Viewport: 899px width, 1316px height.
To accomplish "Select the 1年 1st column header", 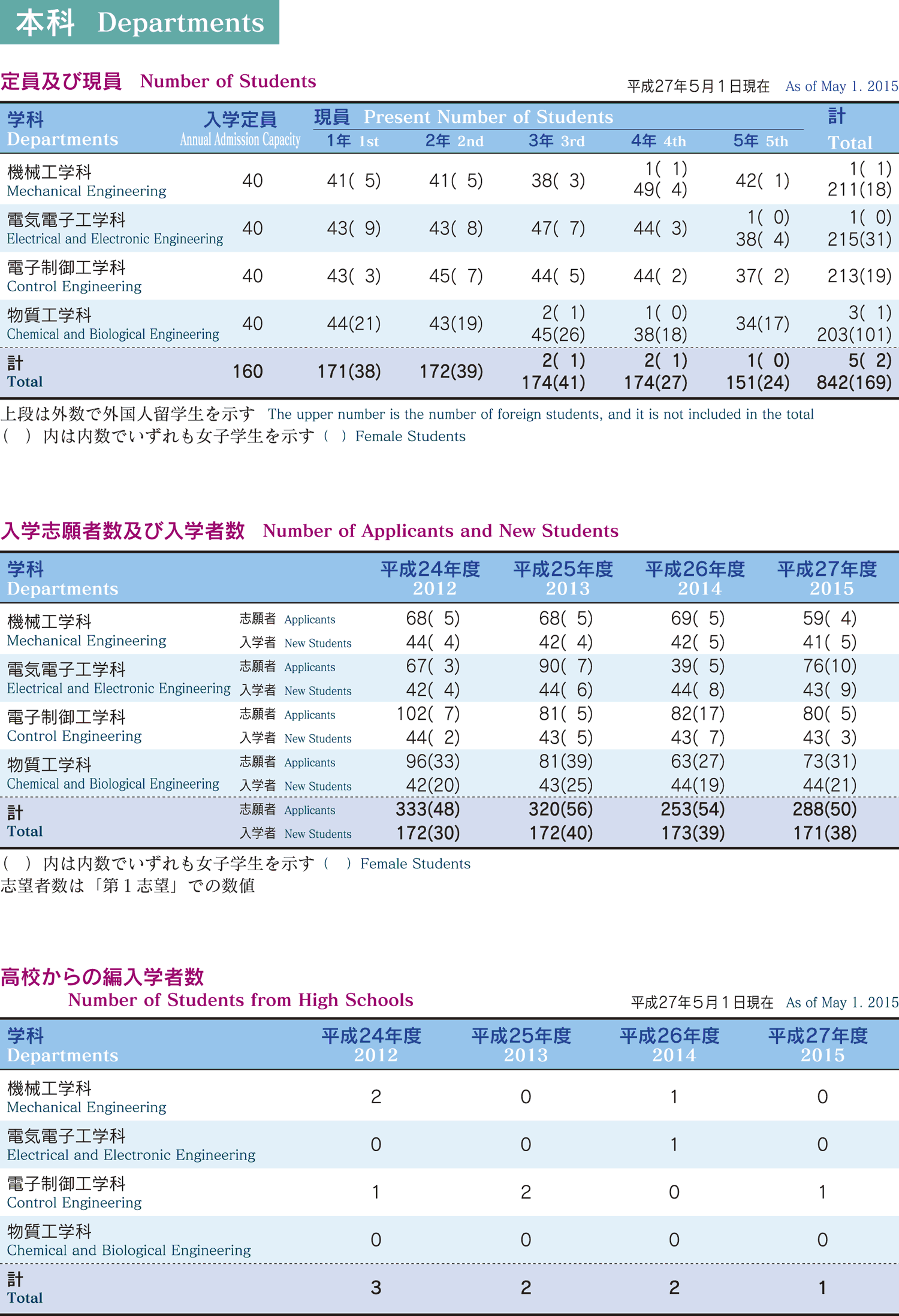I will pos(353,141).
